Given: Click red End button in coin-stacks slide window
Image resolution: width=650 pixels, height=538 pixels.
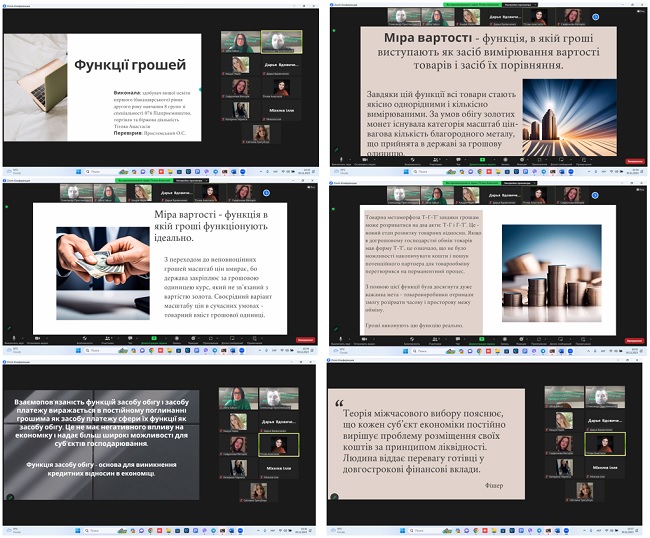Looking at the screenshot, I should 634,341.
